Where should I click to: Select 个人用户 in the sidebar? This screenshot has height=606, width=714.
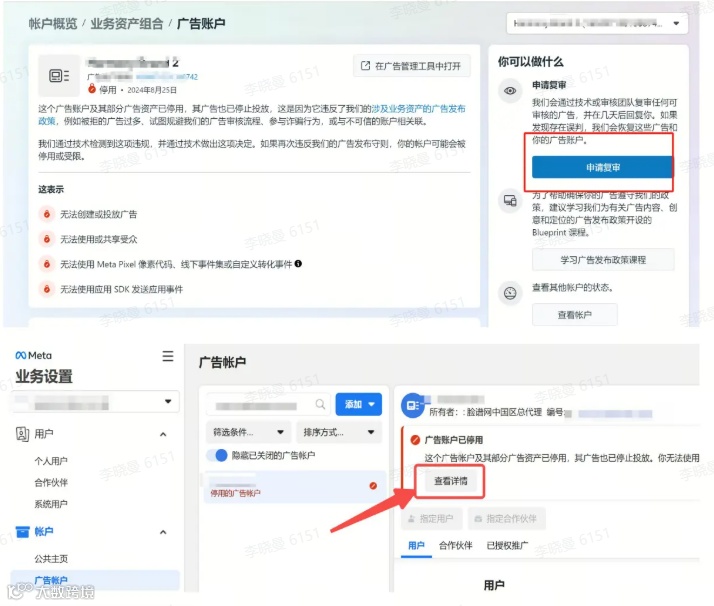(51, 461)
